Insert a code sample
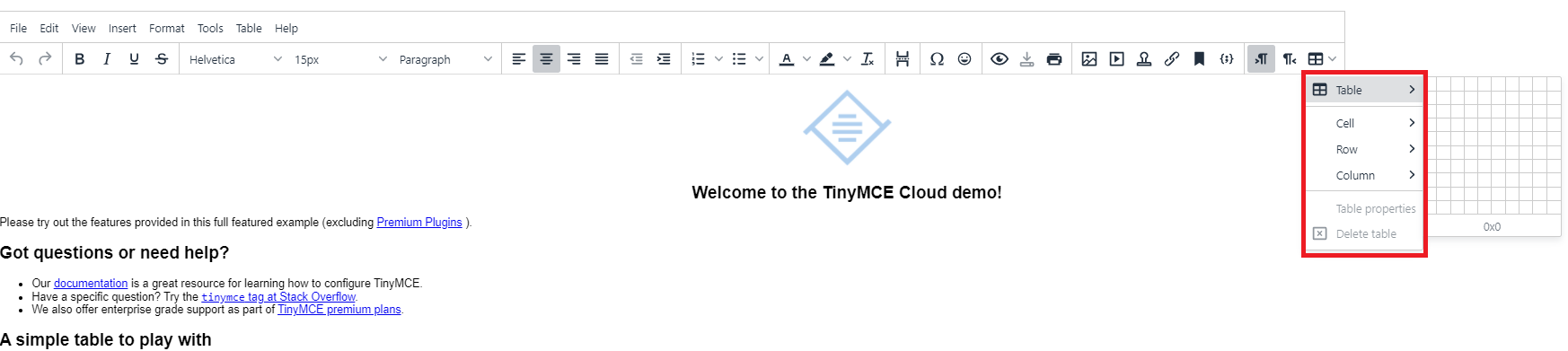 (x=1227, y=59)
